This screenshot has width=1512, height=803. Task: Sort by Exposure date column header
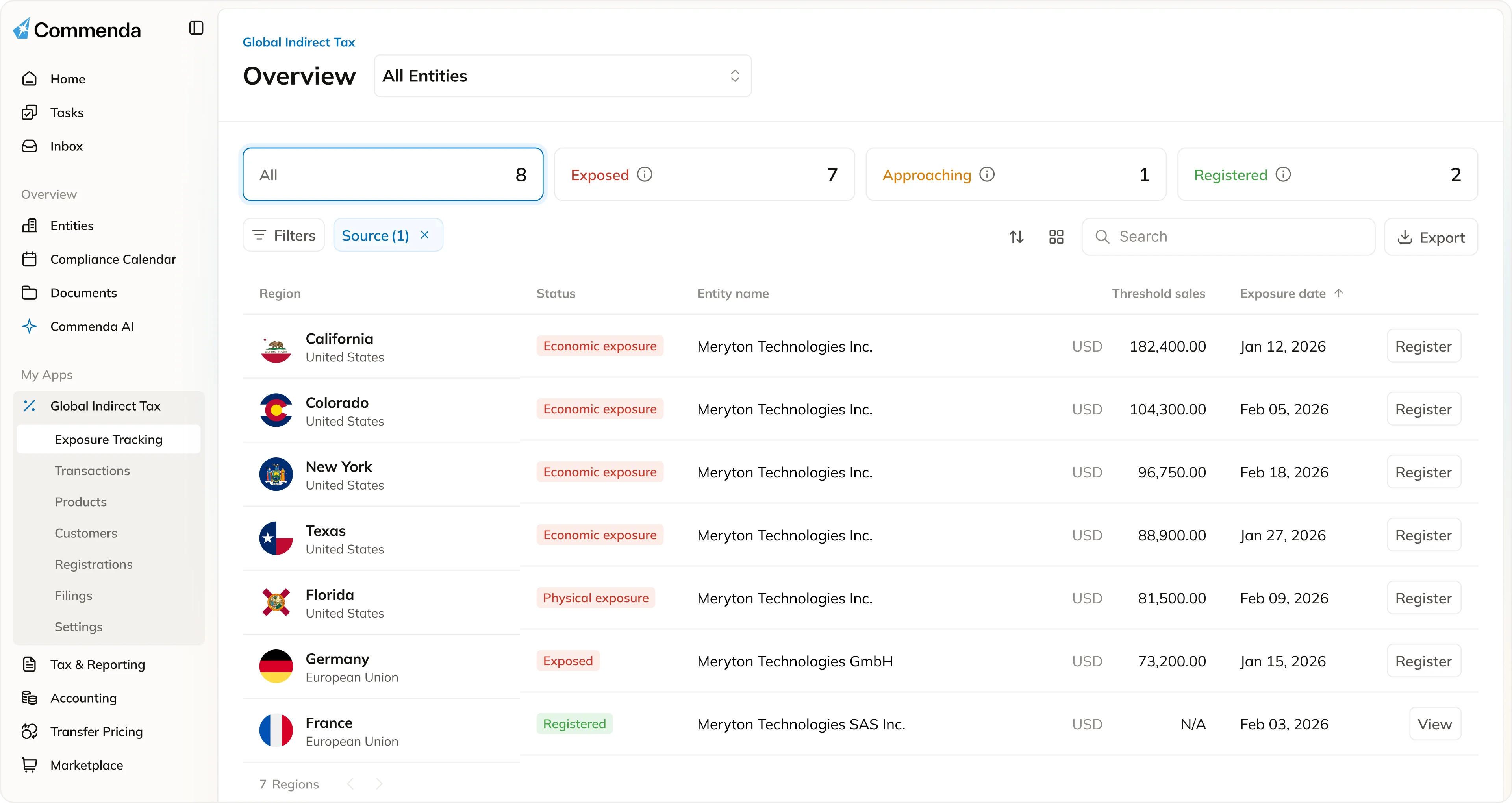[x=1291, y=294]
